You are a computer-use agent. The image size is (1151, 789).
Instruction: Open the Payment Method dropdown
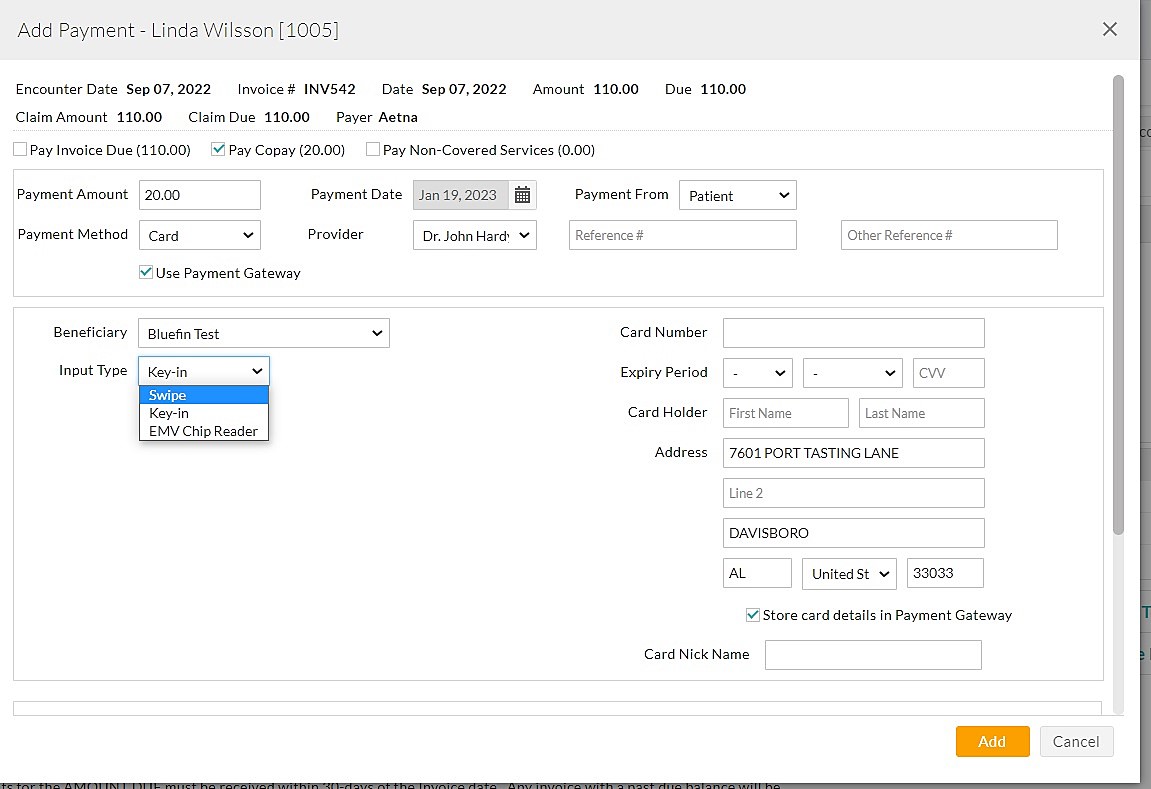(199, 235)
